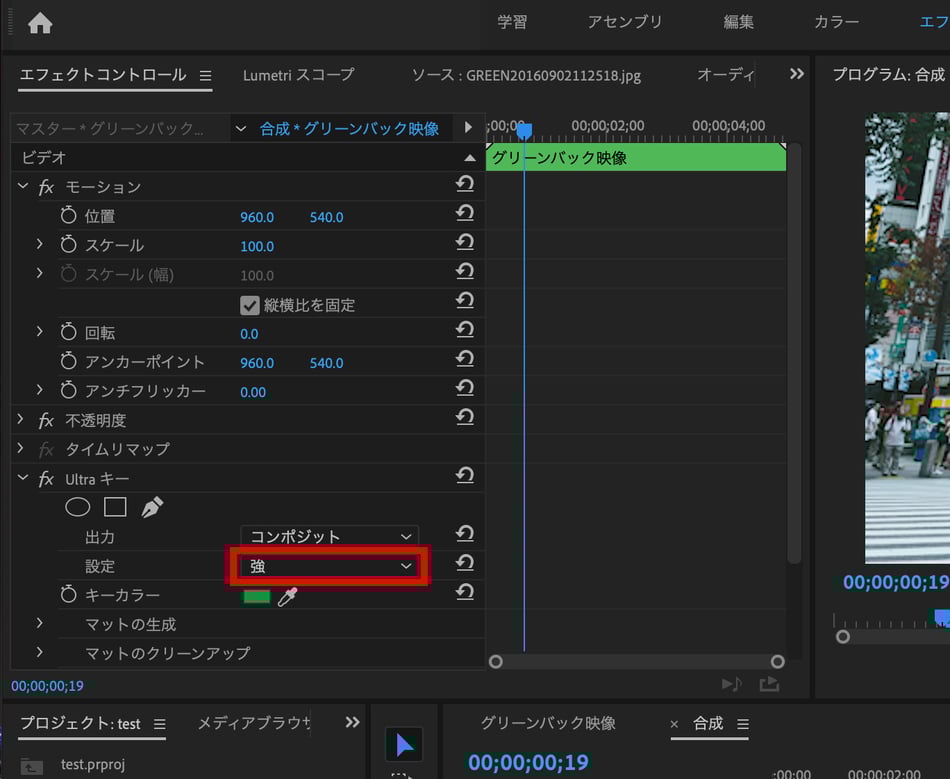Show more panels with double chevron
950x779 pixels.
tap(797, 74)
